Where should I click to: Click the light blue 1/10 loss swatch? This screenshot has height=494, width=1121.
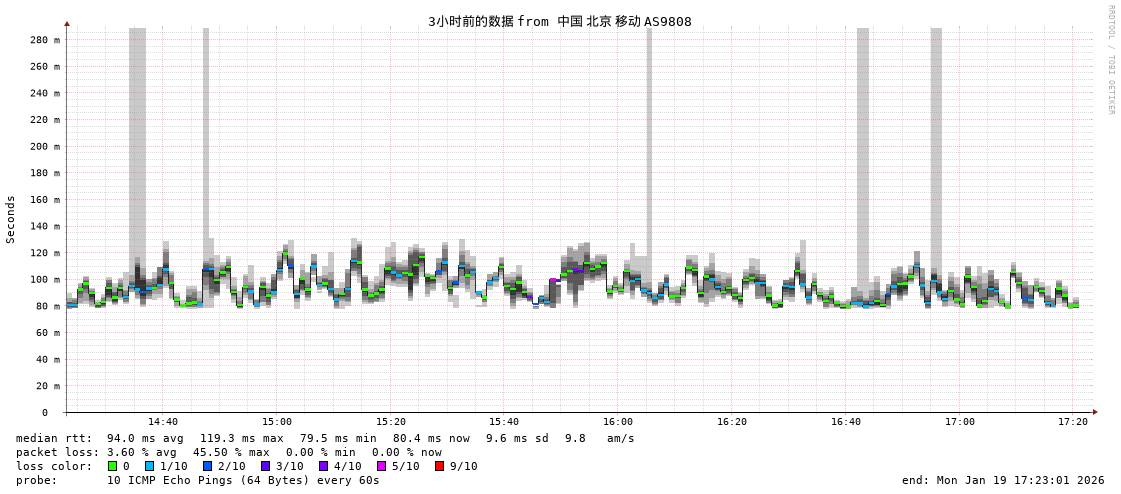[x=149, y=466]
